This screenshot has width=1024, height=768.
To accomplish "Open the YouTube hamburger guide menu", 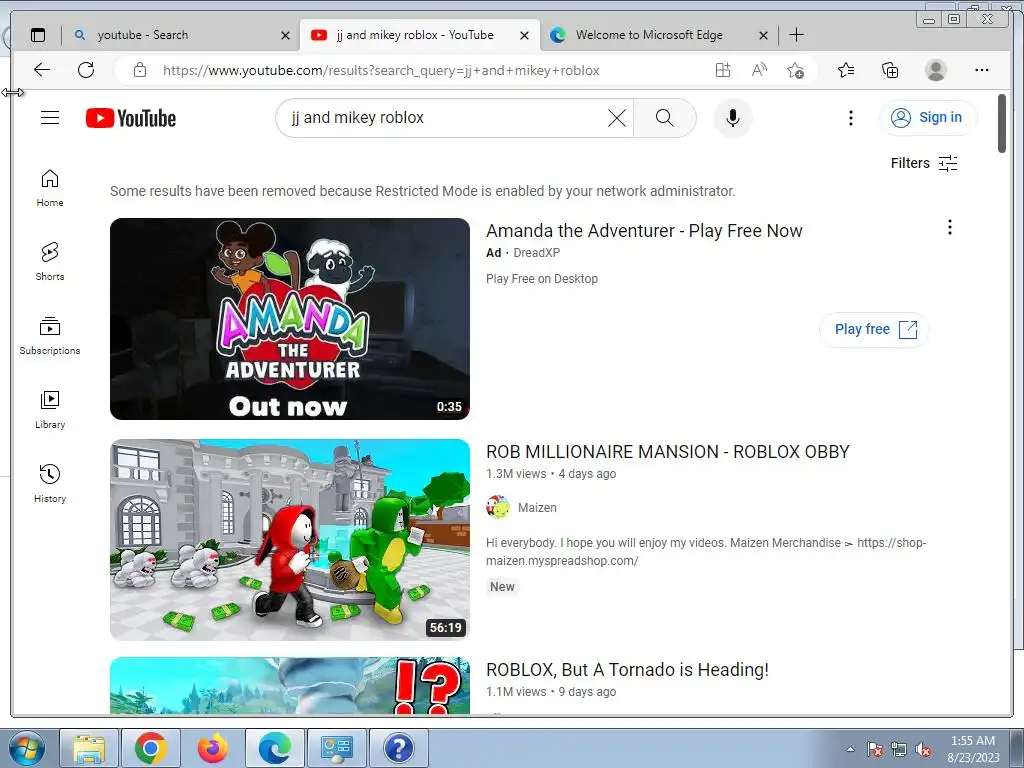I will click(50, 118).
